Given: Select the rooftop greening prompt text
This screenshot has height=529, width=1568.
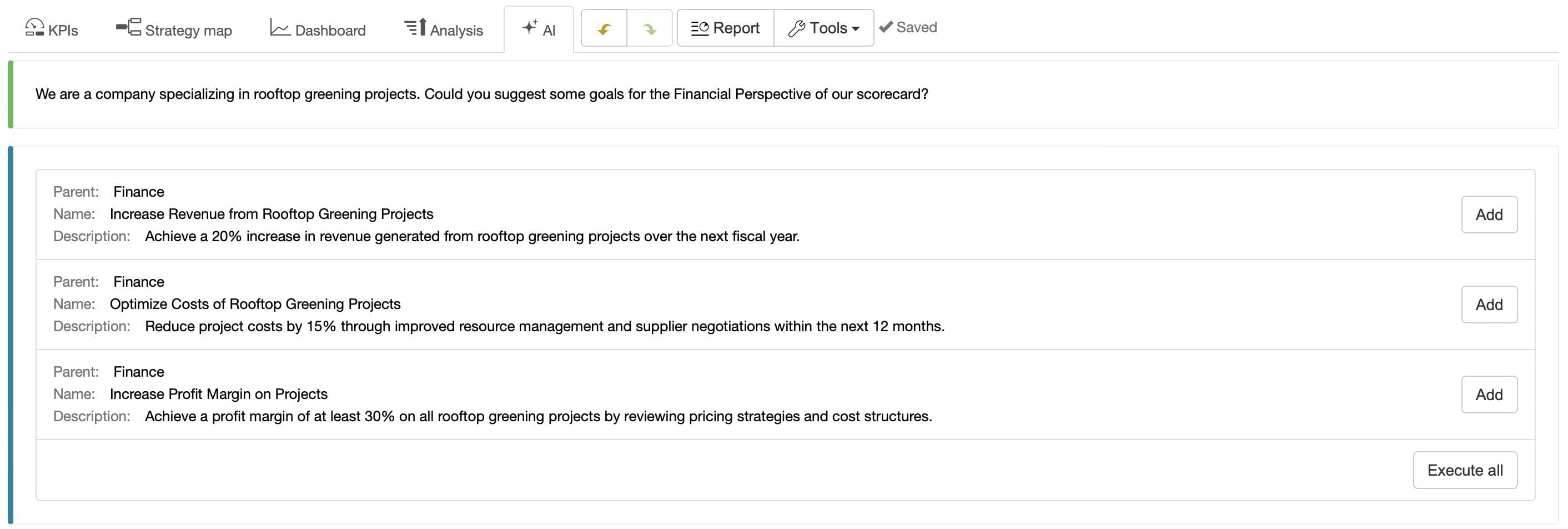Looking at the screenshot, I should 481,94.
